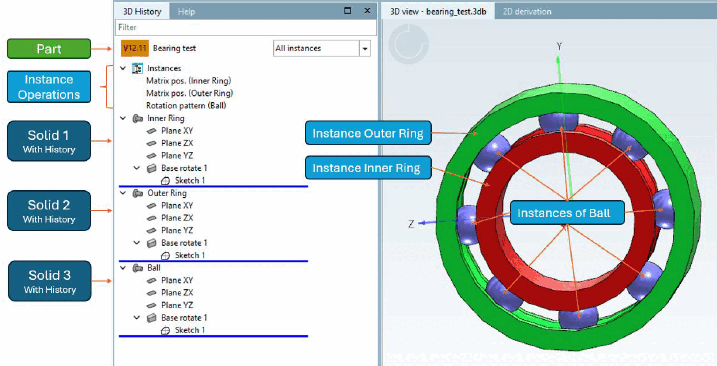
Task: Click Plane YZ icon under Ball
Action: coord(151,305)
